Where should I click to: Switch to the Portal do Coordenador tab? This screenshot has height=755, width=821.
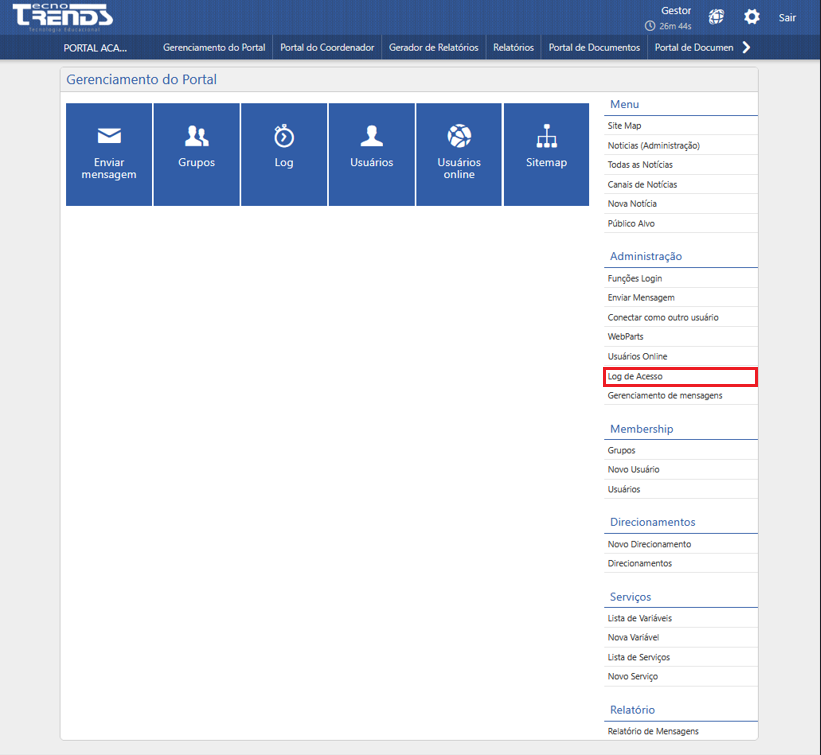(328, 46)
